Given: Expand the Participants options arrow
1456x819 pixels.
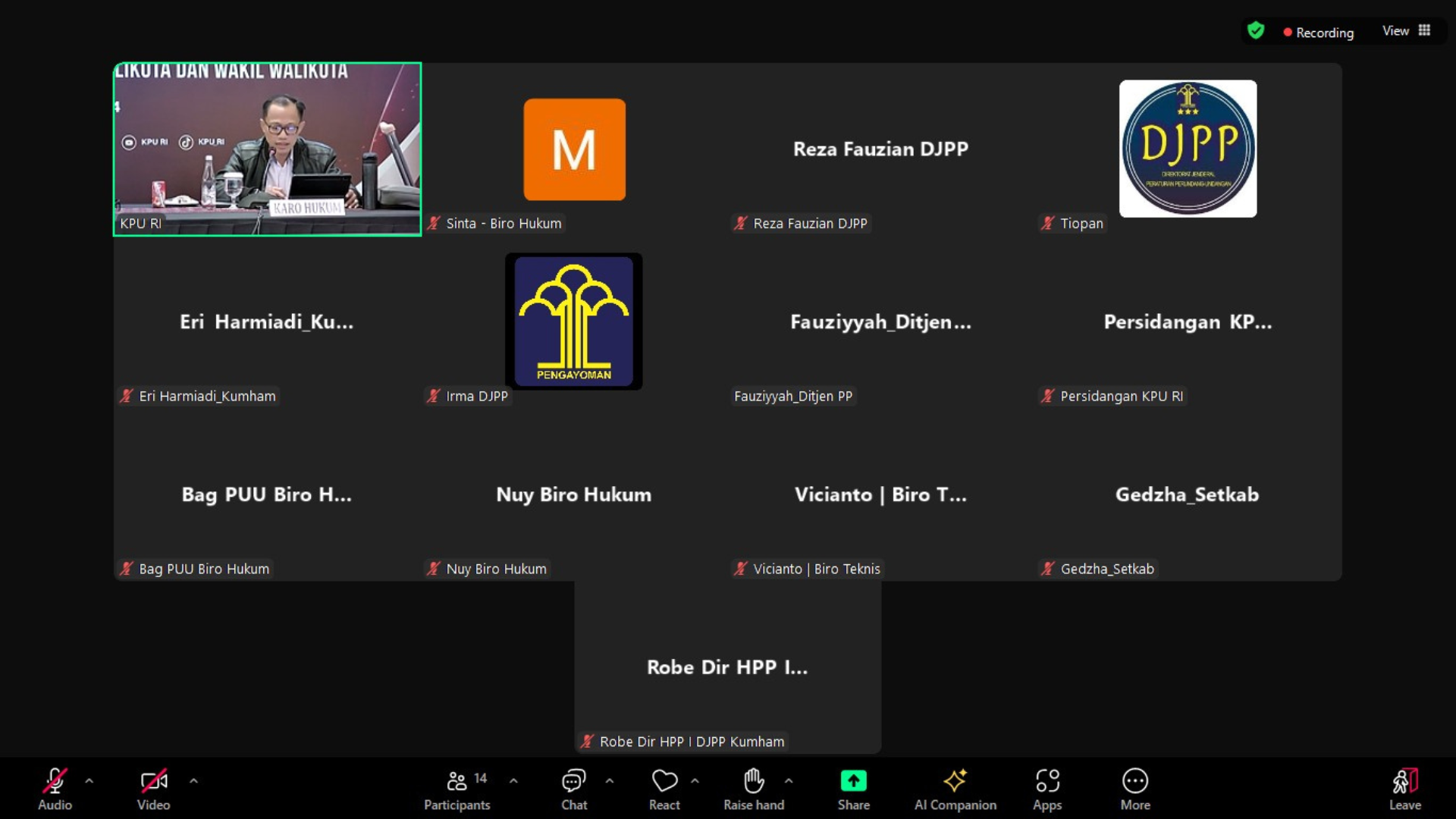Looking at the screenshot, I should [513, 780].
